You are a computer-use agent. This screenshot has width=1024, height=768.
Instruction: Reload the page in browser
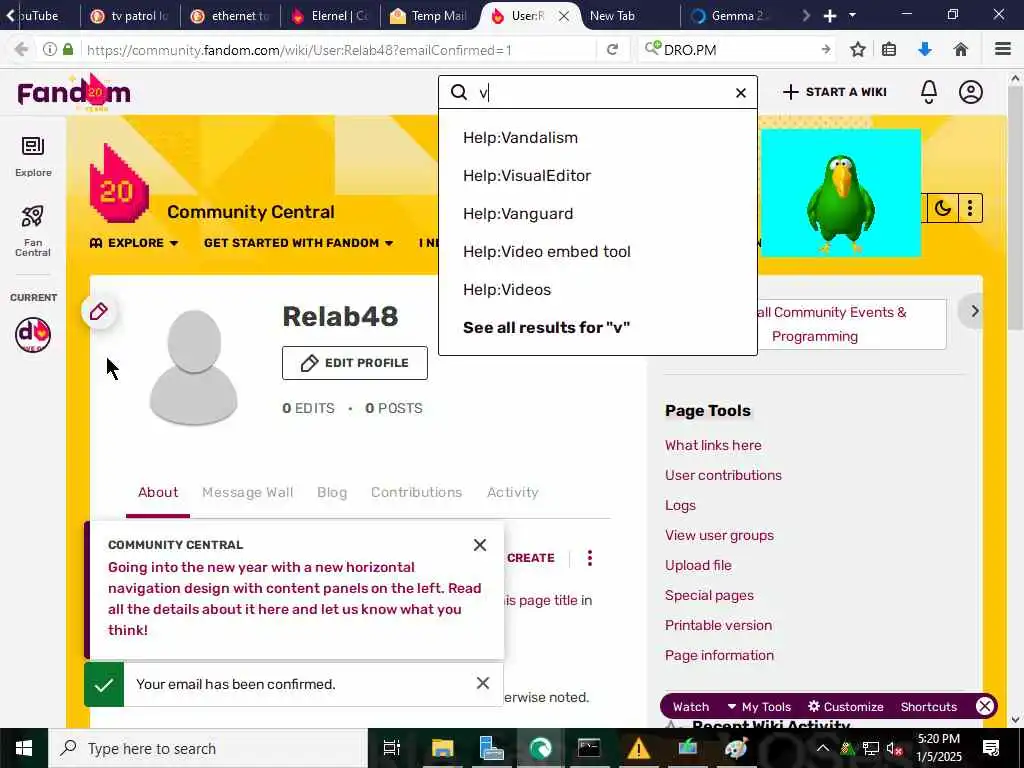tap(612, 50)
